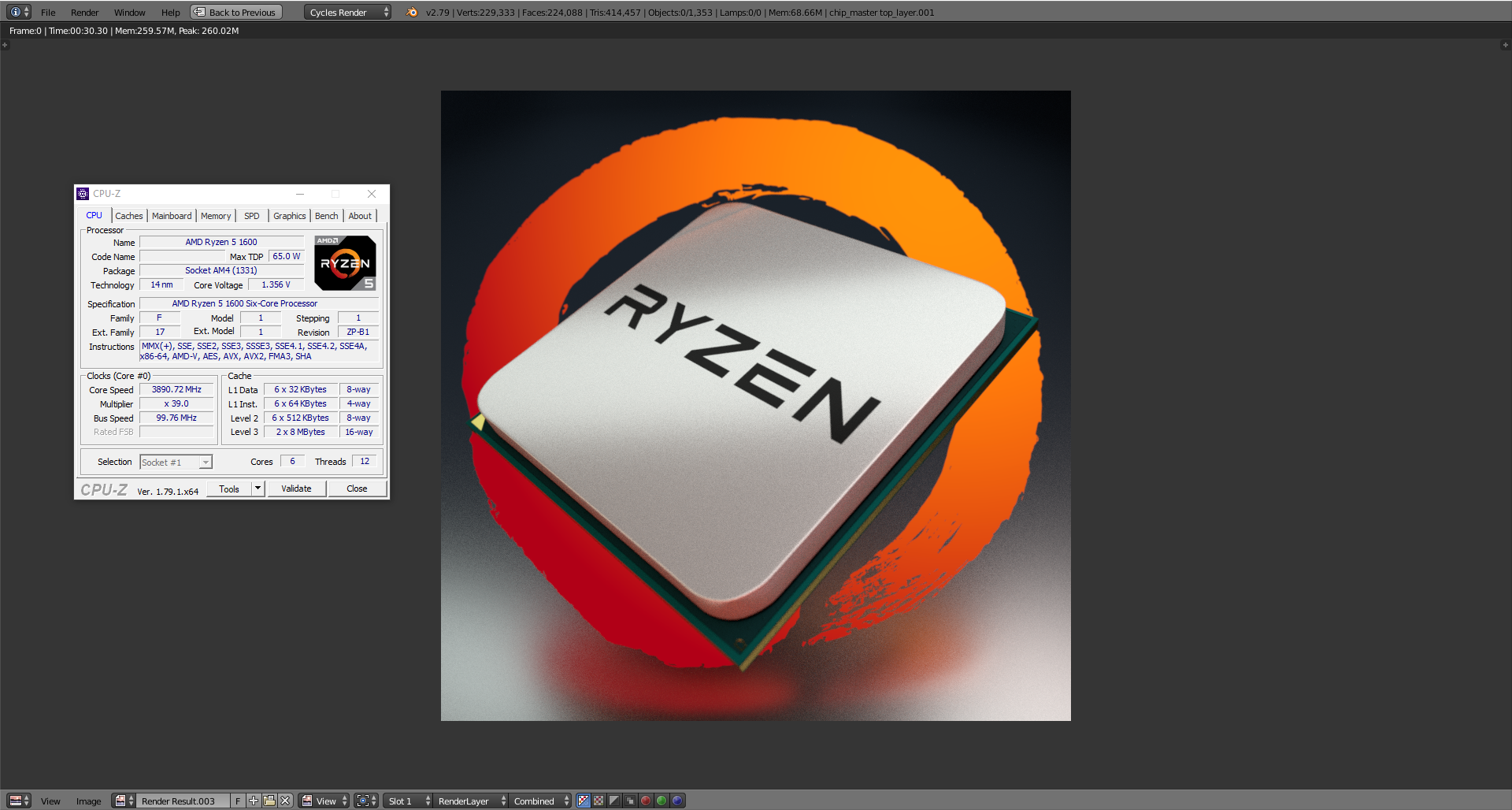This screenshot has height=810, width=1512.
Task: Open the Render menu
Action: pyautogui.click(x=84, y=12)
